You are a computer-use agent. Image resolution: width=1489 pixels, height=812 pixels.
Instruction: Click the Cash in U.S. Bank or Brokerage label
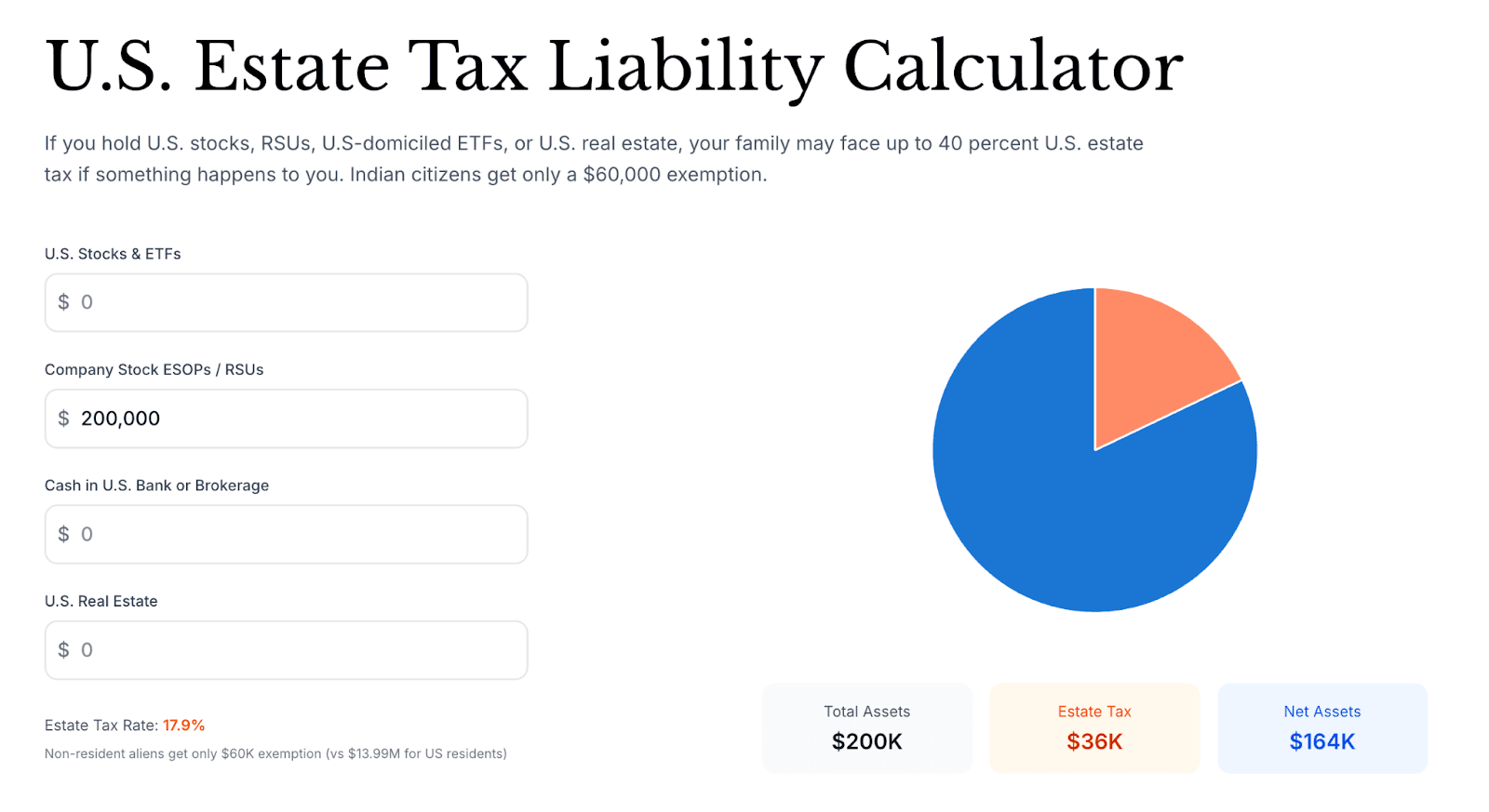[x=156, y=486]
